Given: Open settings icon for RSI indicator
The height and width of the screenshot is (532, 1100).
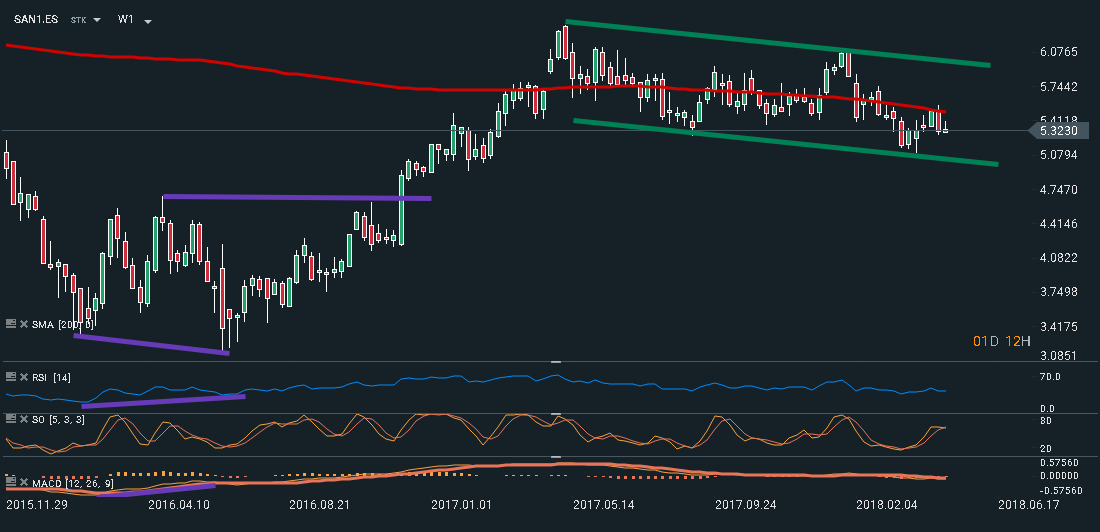Looking at the screenshot, I should [x=11, y=376].
